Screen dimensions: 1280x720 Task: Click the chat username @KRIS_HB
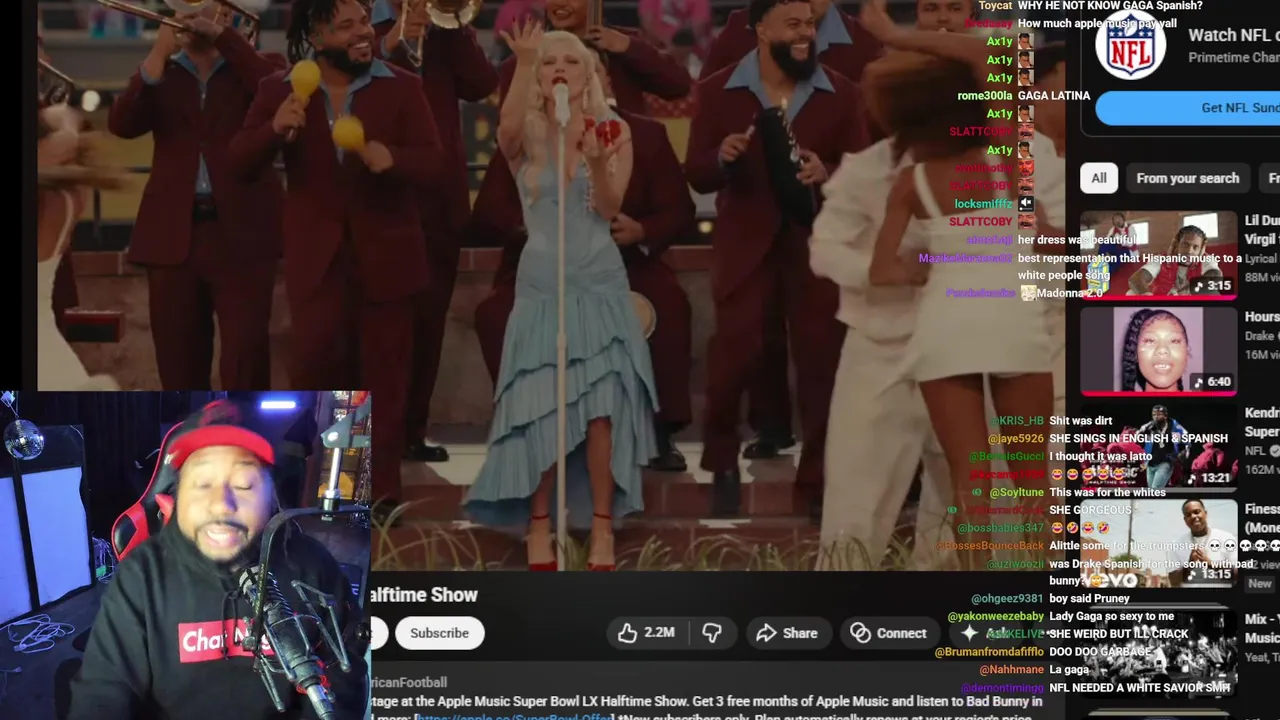point(1018,421)
